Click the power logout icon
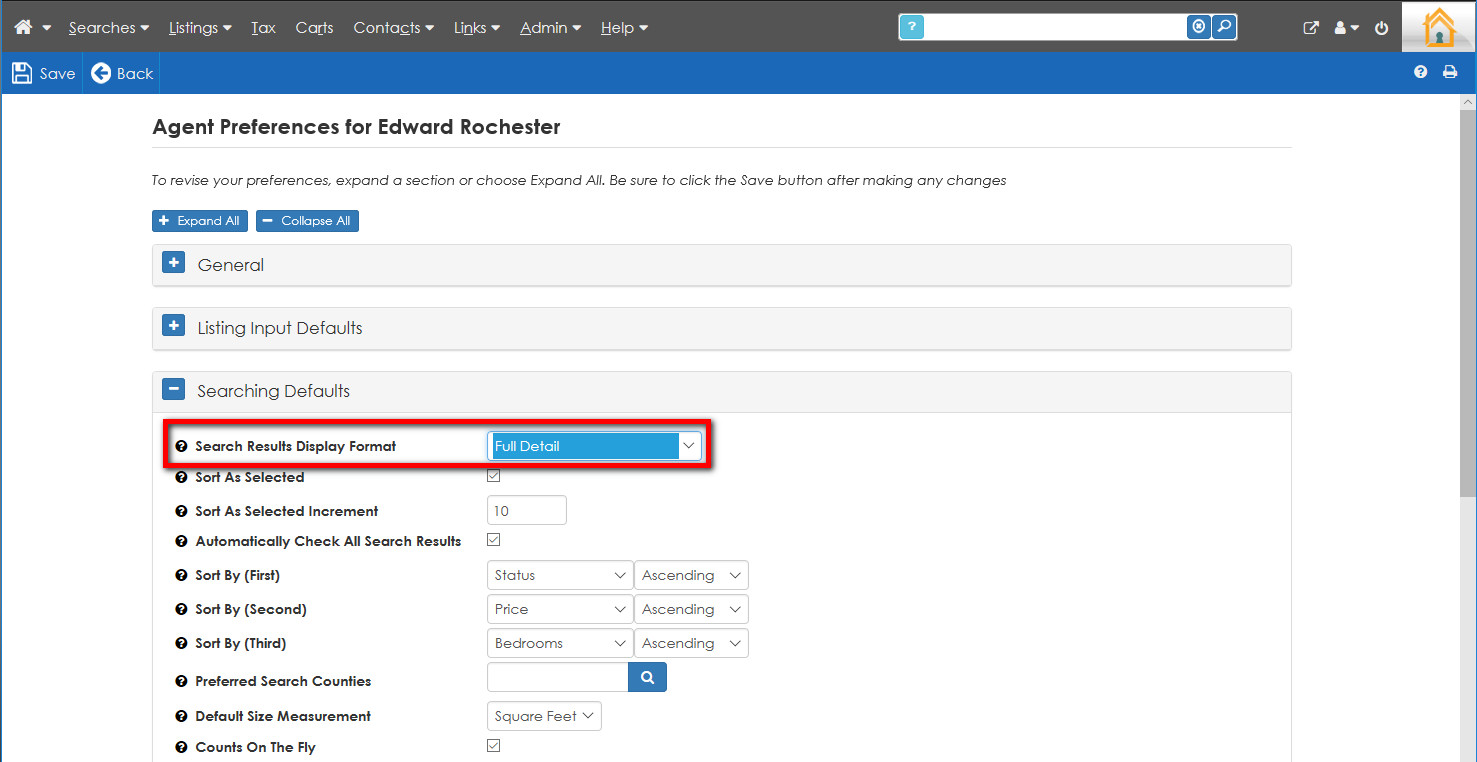The height and width of the screenshot is (762, 1477). pos(1381,28)
